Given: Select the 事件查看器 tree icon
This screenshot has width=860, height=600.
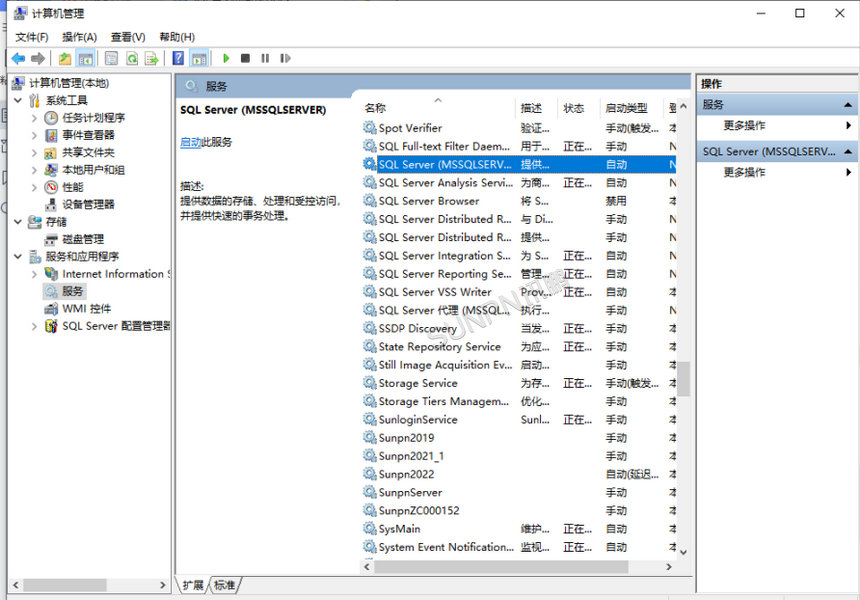Looking at the screenshot, I should pyautogui.click(x=51, y=135).
